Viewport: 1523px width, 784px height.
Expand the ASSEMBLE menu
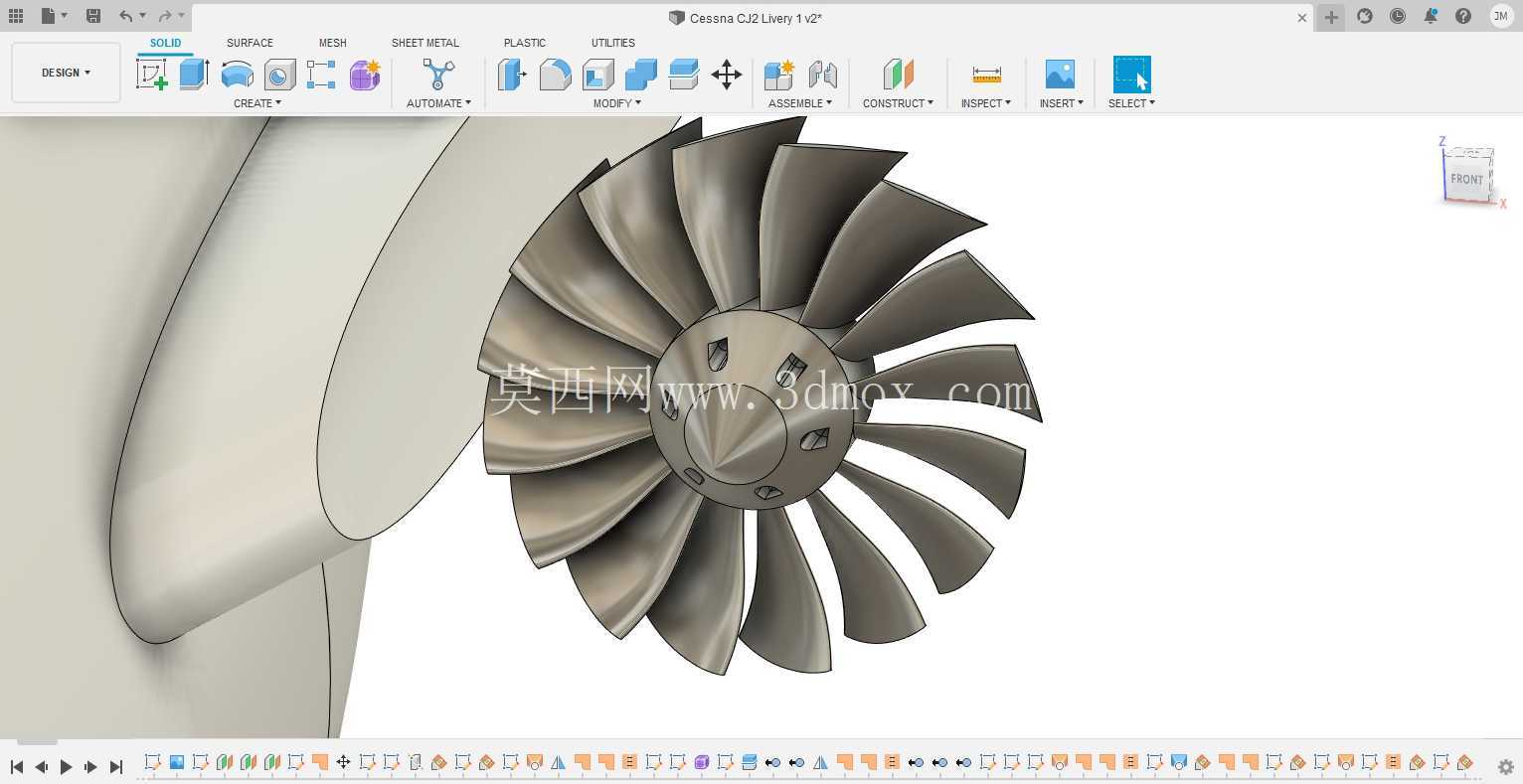(x=799, y=103)
